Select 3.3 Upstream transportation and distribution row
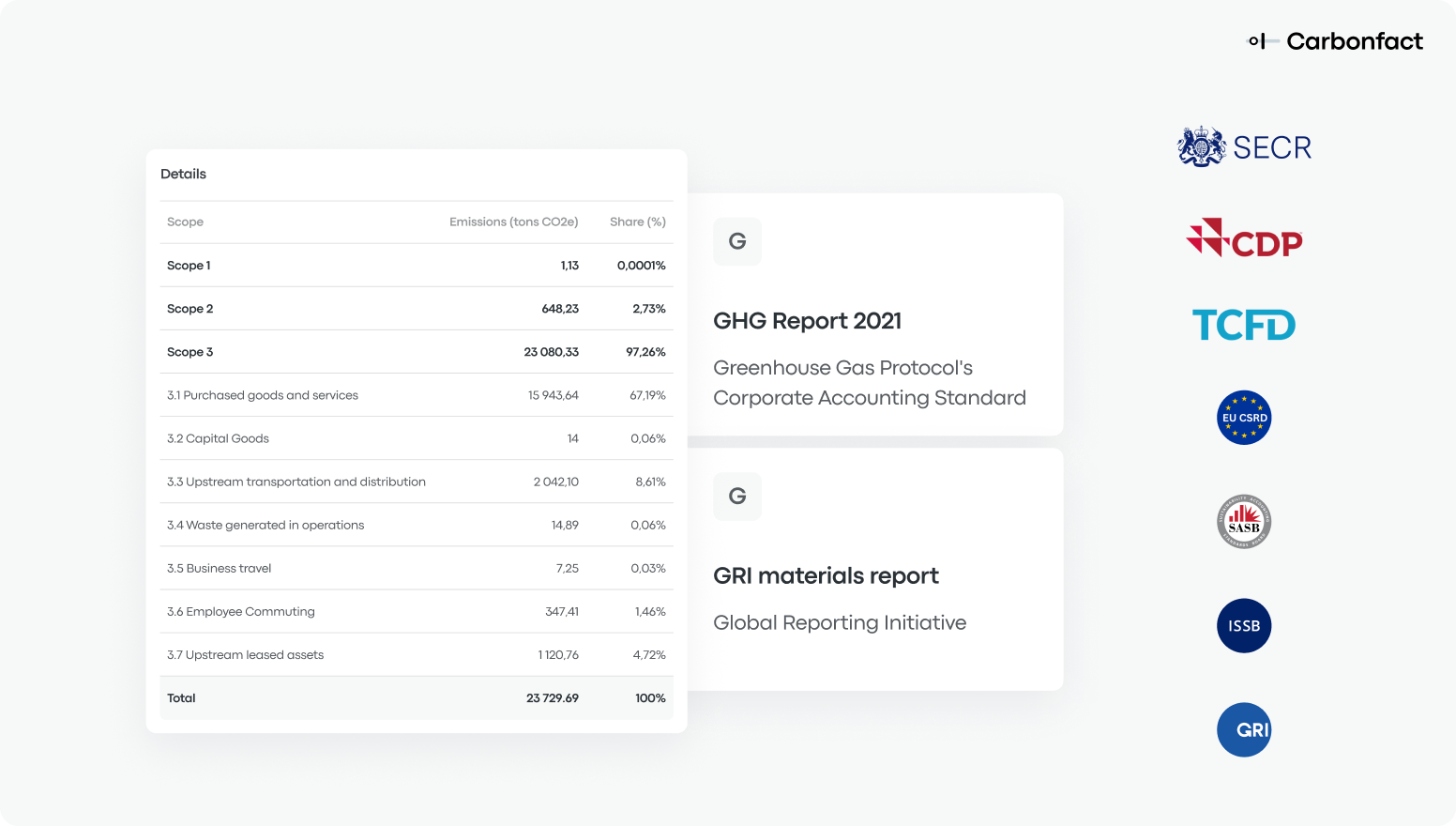This screenshot has width=1456, height=826. click(417, 482)
